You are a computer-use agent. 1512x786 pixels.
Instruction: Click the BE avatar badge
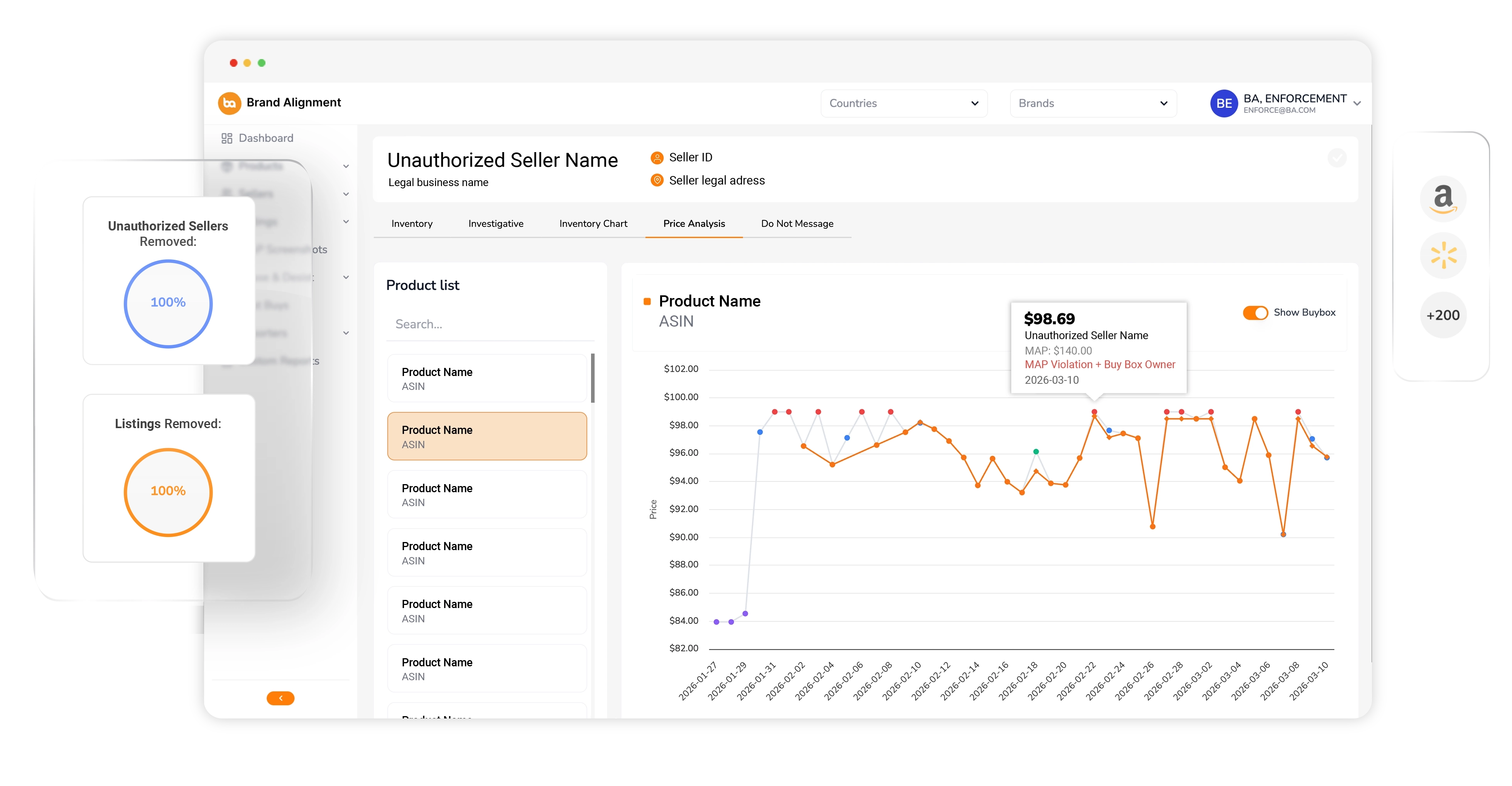tap(1225, 103)
